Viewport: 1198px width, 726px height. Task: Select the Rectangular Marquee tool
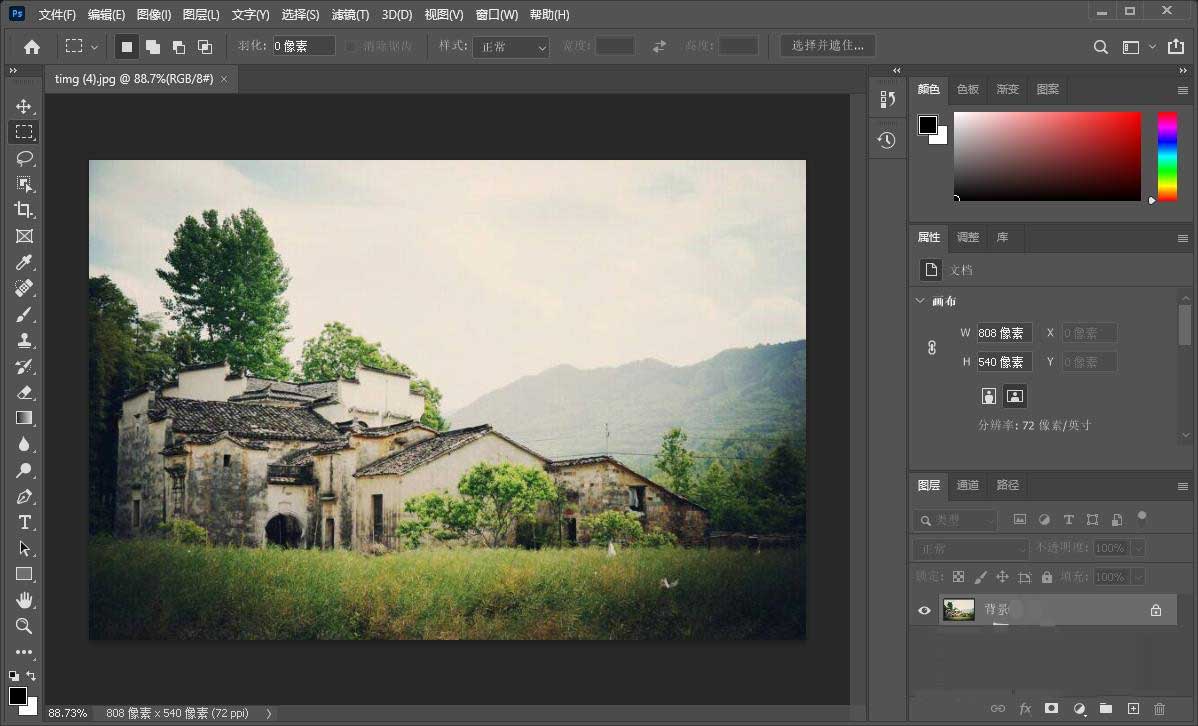tap(24, 132)
